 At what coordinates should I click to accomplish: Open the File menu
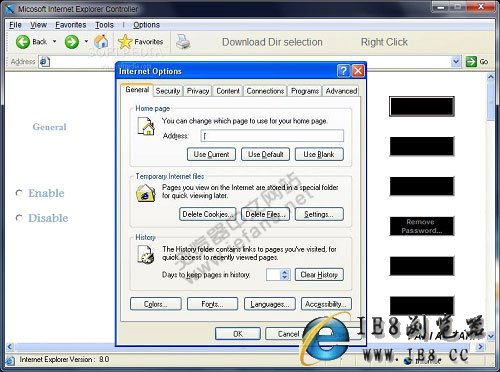(x=15, y=25)
